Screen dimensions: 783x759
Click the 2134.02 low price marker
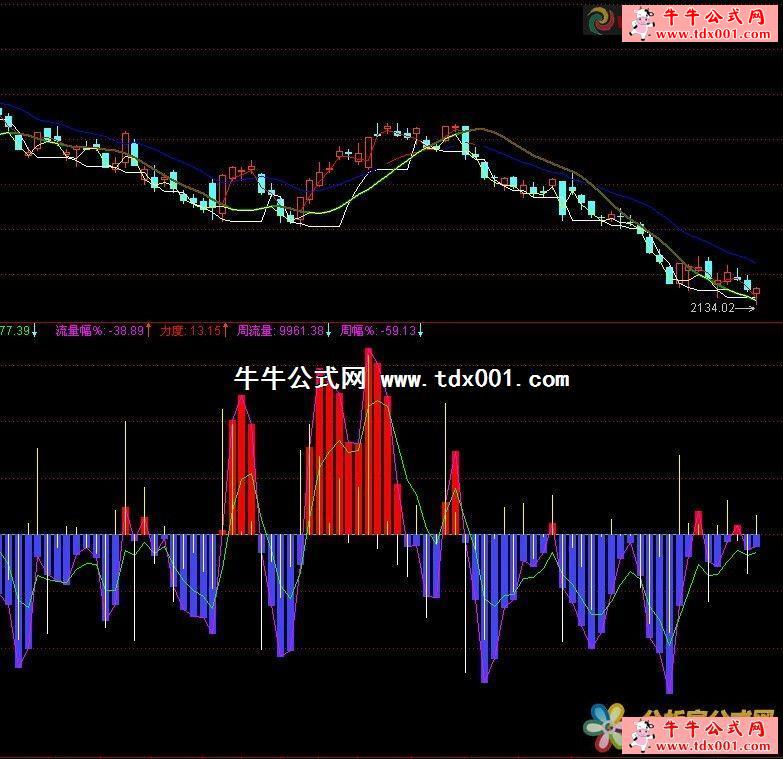point(712,309)
